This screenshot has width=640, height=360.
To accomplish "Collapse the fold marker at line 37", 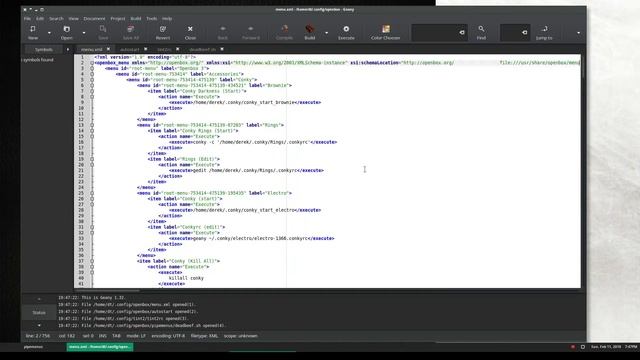I will pos(92,261).
